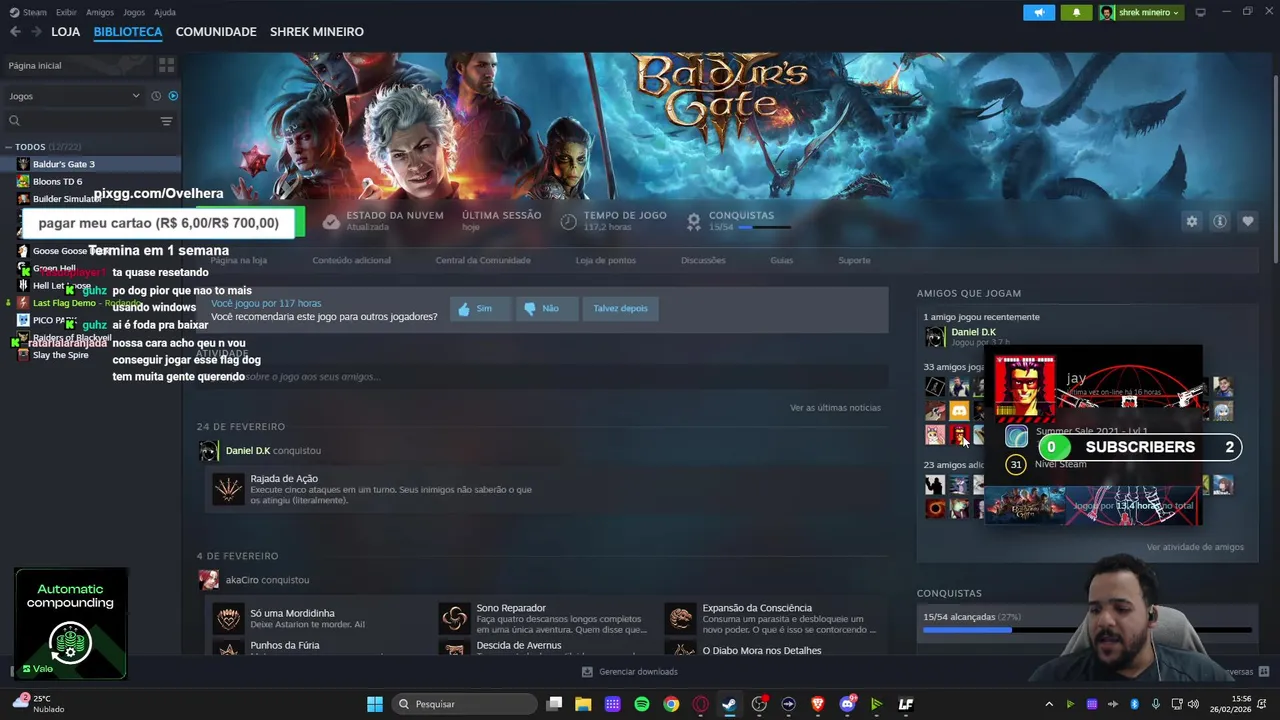
Task: Open the Amigos menu
Action: [100, 12]
